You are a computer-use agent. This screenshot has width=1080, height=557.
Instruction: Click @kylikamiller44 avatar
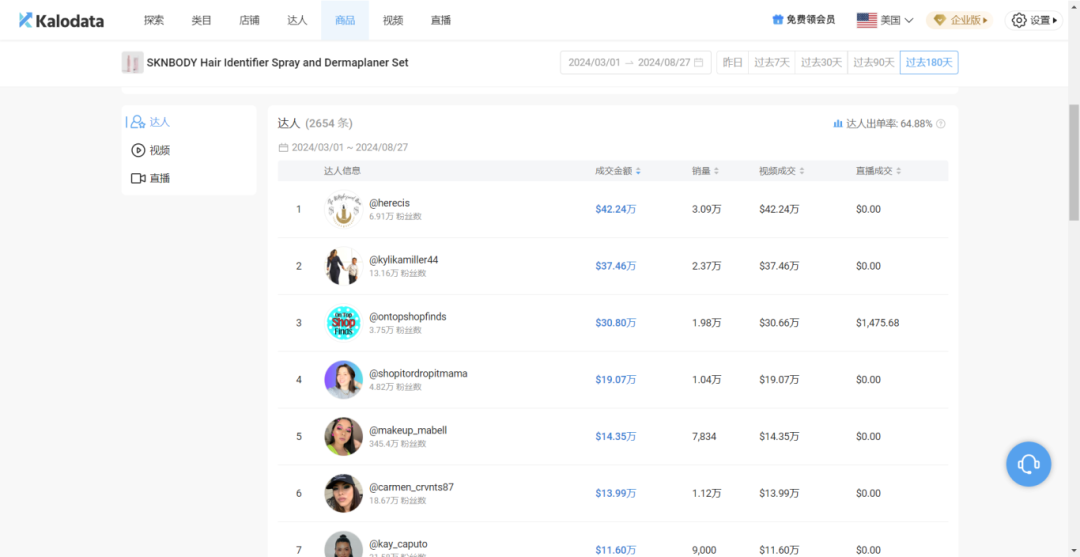tap(343, 266)
